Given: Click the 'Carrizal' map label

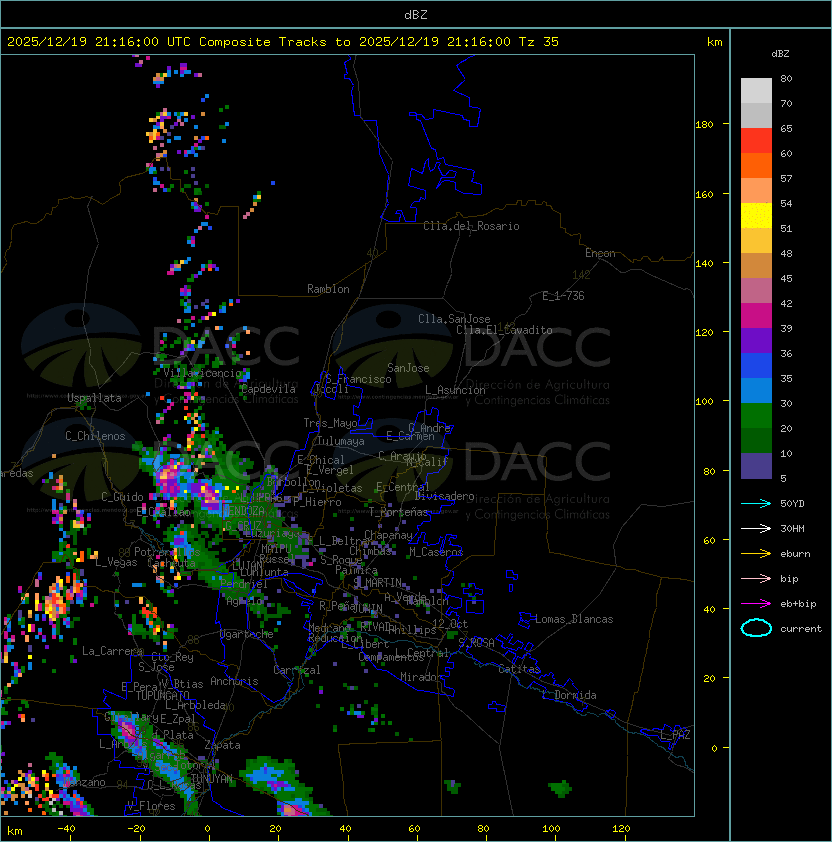Looking at the screenshot, I should (x=297, y=670).
